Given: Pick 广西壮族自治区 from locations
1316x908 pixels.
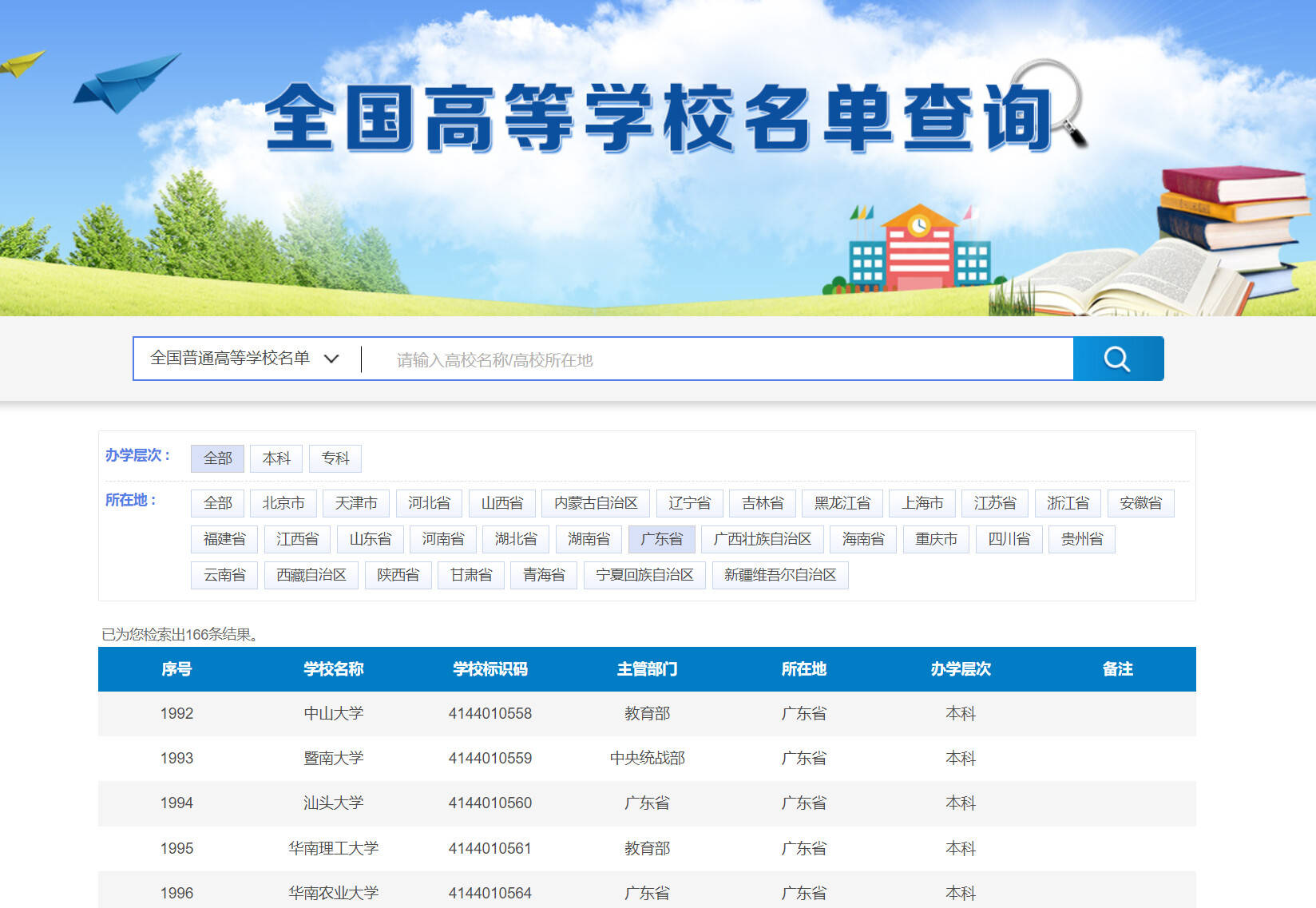Looking at the screenshot, I should pyautogui.click(x=763, y=539).
